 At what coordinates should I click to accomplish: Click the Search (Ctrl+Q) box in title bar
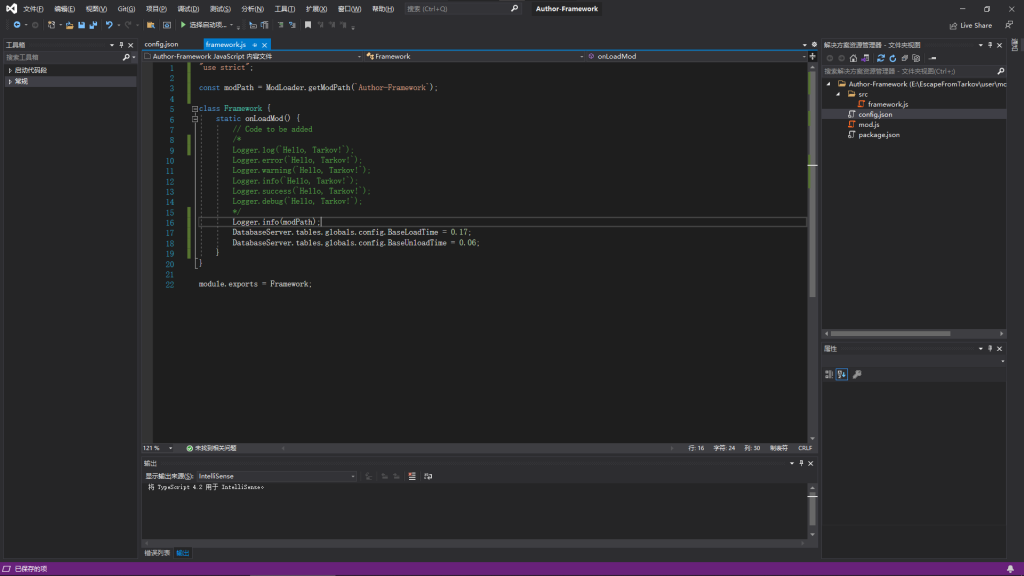(x=462, y=9)
